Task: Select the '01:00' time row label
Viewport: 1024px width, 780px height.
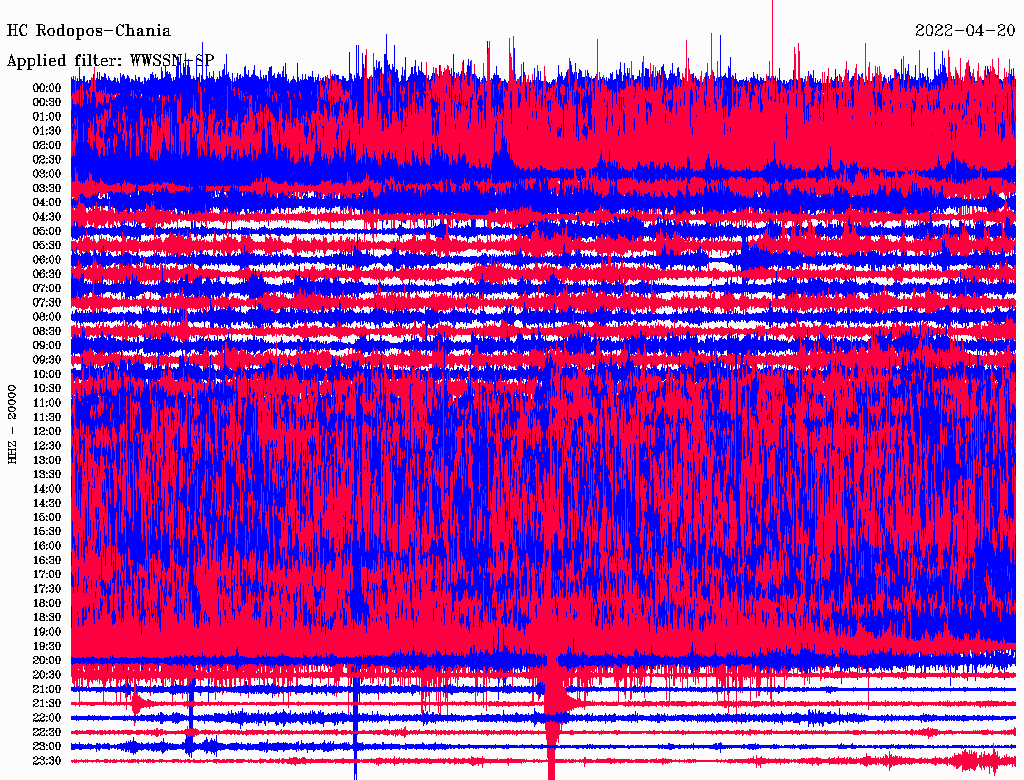Action: pyautogui.click(x=47, y=117)
